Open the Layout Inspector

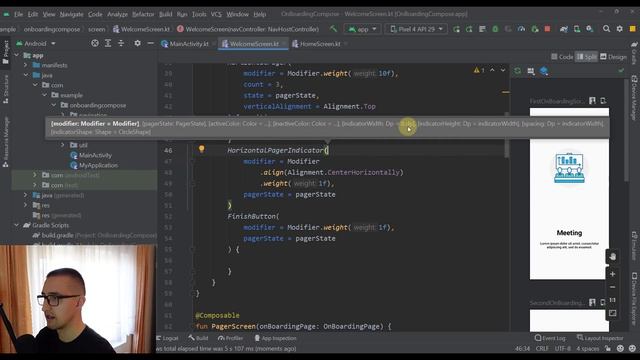600,338
